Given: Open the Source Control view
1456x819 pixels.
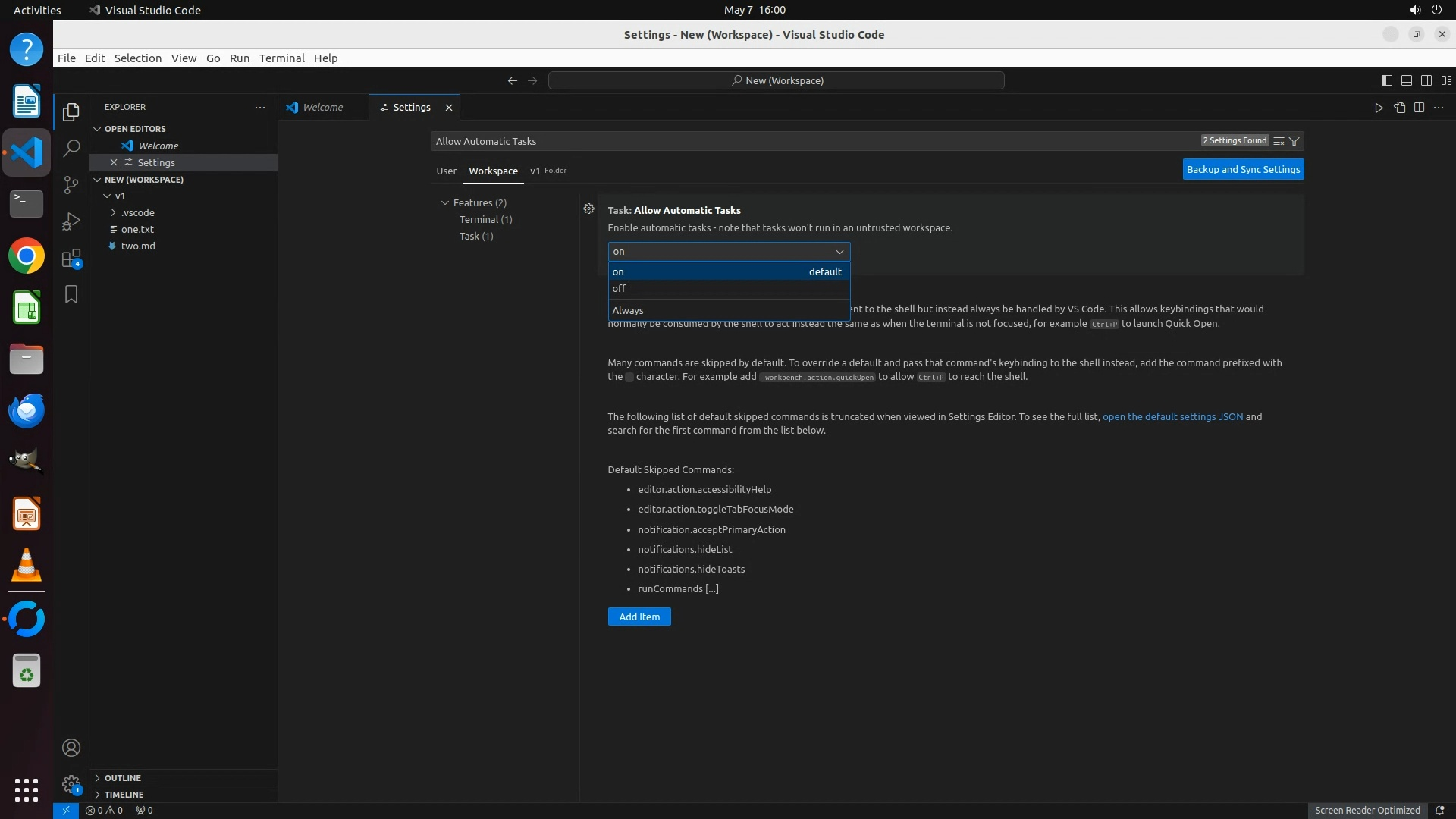Looking at the screenshot, I should 71,184.
